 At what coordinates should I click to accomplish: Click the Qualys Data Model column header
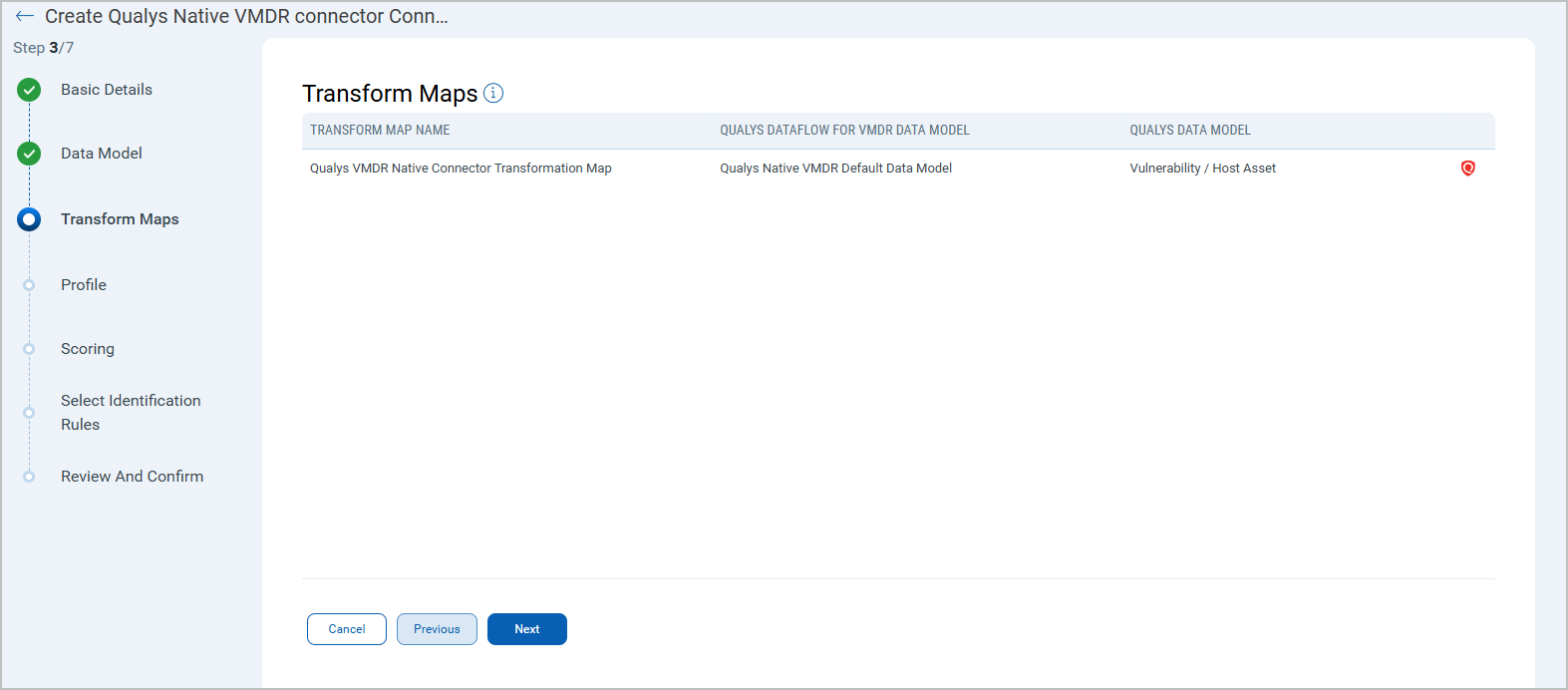click(1189, 131)
